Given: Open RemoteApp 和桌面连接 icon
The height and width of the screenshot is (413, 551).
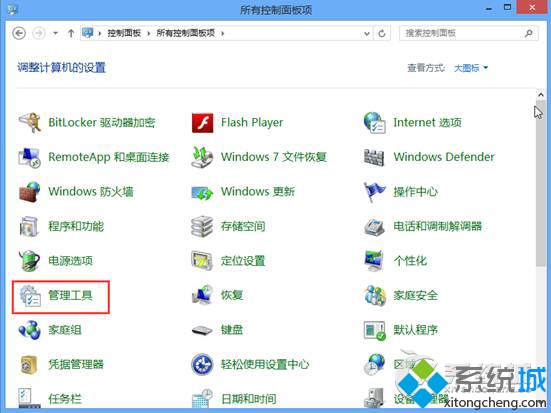Looking at the screenshot, I should pos(30,157).
